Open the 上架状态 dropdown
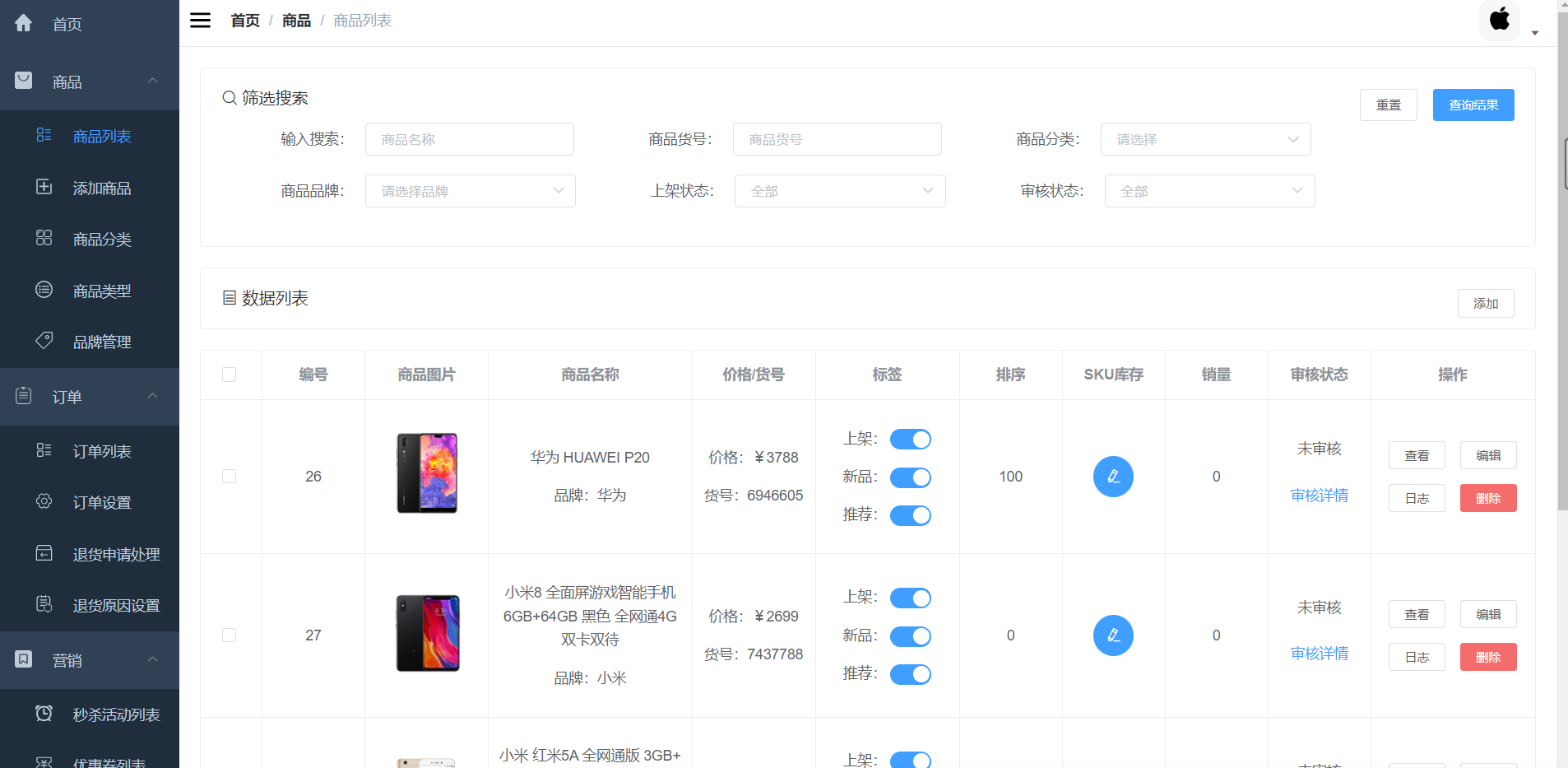Image resolution: width=1568 pixels, height=768 pixels. point(840,191)
